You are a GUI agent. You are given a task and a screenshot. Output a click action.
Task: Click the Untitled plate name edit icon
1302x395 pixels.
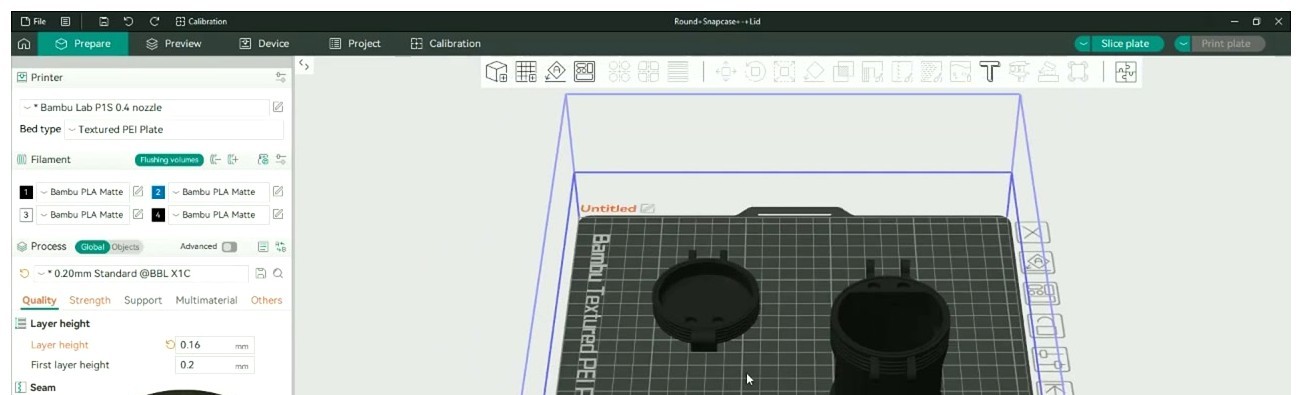pos(647,208)
